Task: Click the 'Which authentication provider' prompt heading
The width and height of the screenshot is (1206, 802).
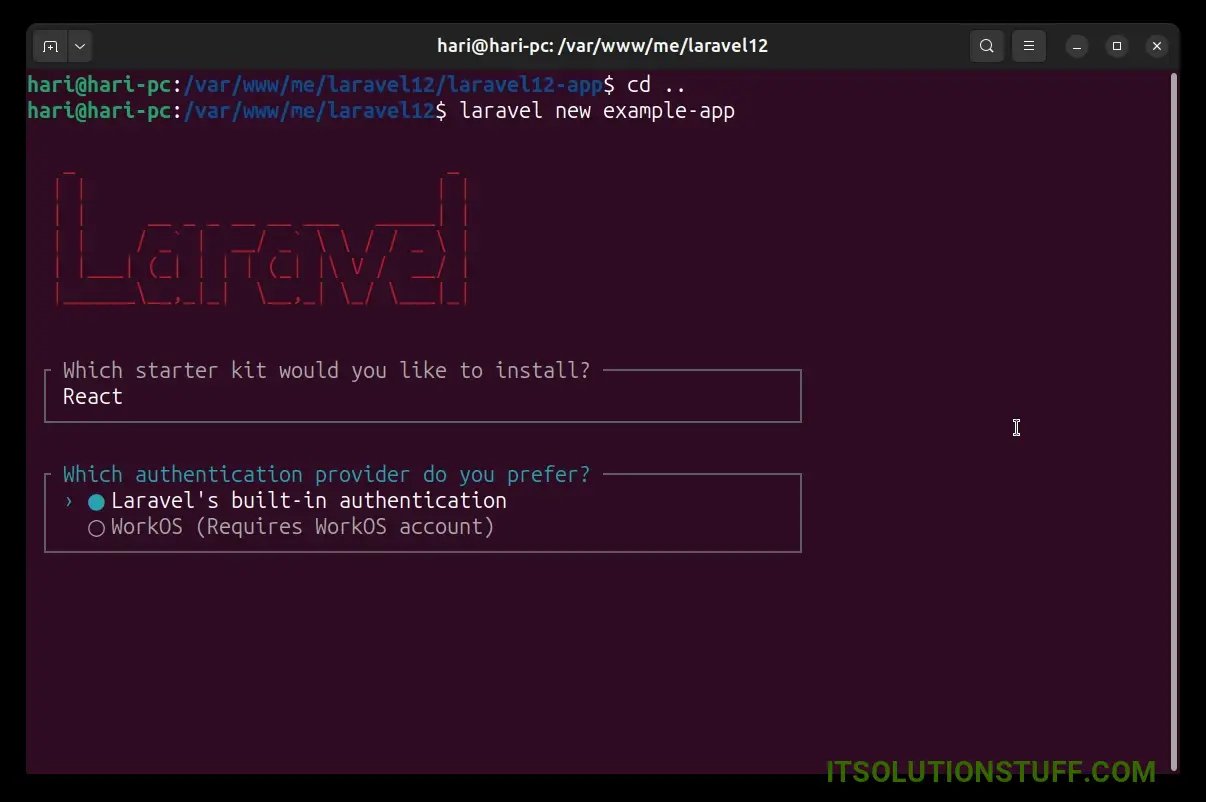Action: tap(326, 474)
